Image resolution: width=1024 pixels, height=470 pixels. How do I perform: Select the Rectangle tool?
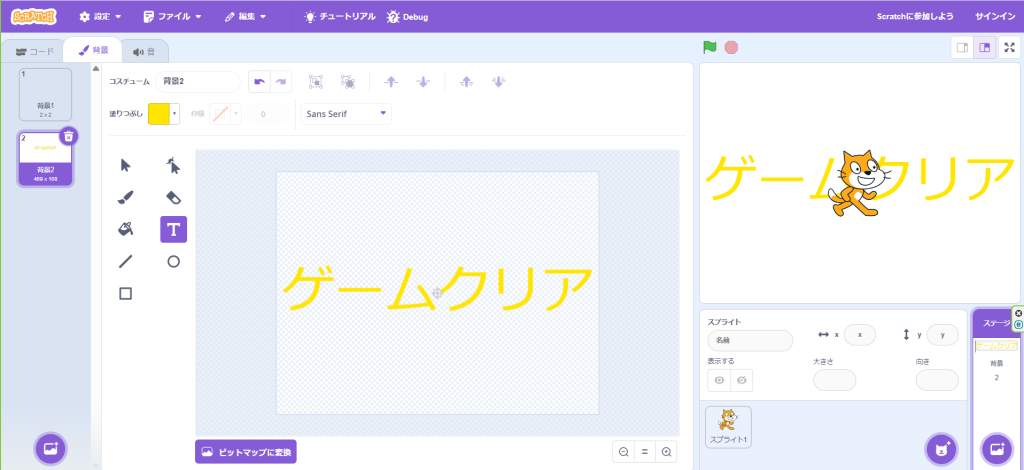pyautogui.click(x=125, y=293)
